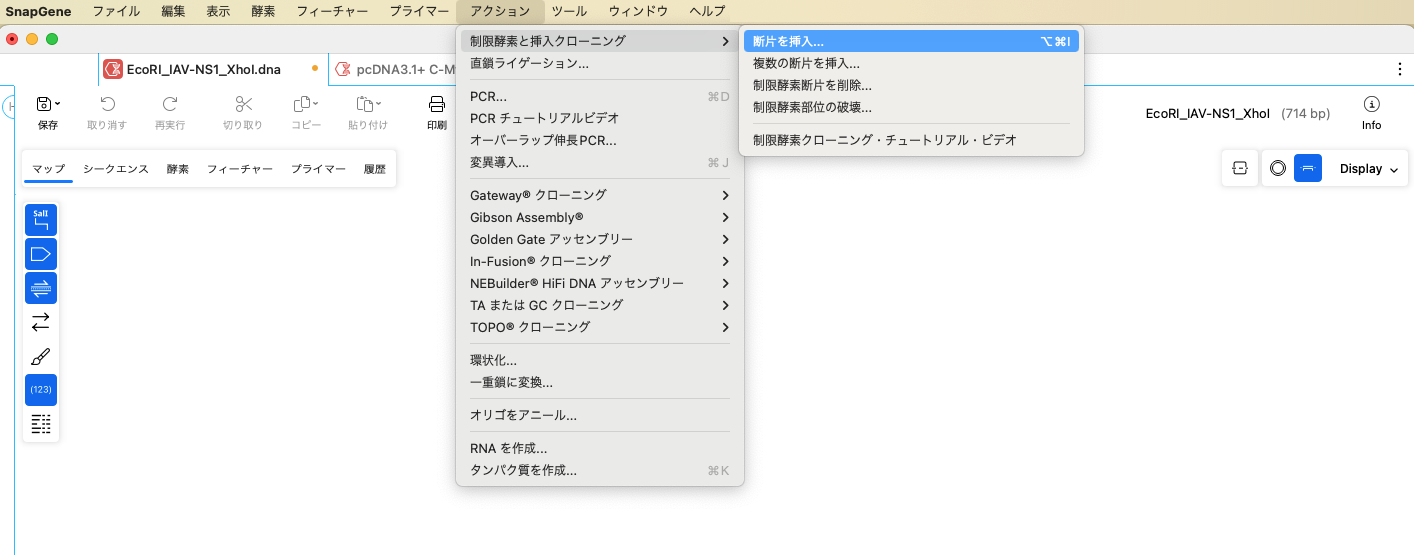Expand Gateway® クローニング submenu

click(x=600, y=195)
